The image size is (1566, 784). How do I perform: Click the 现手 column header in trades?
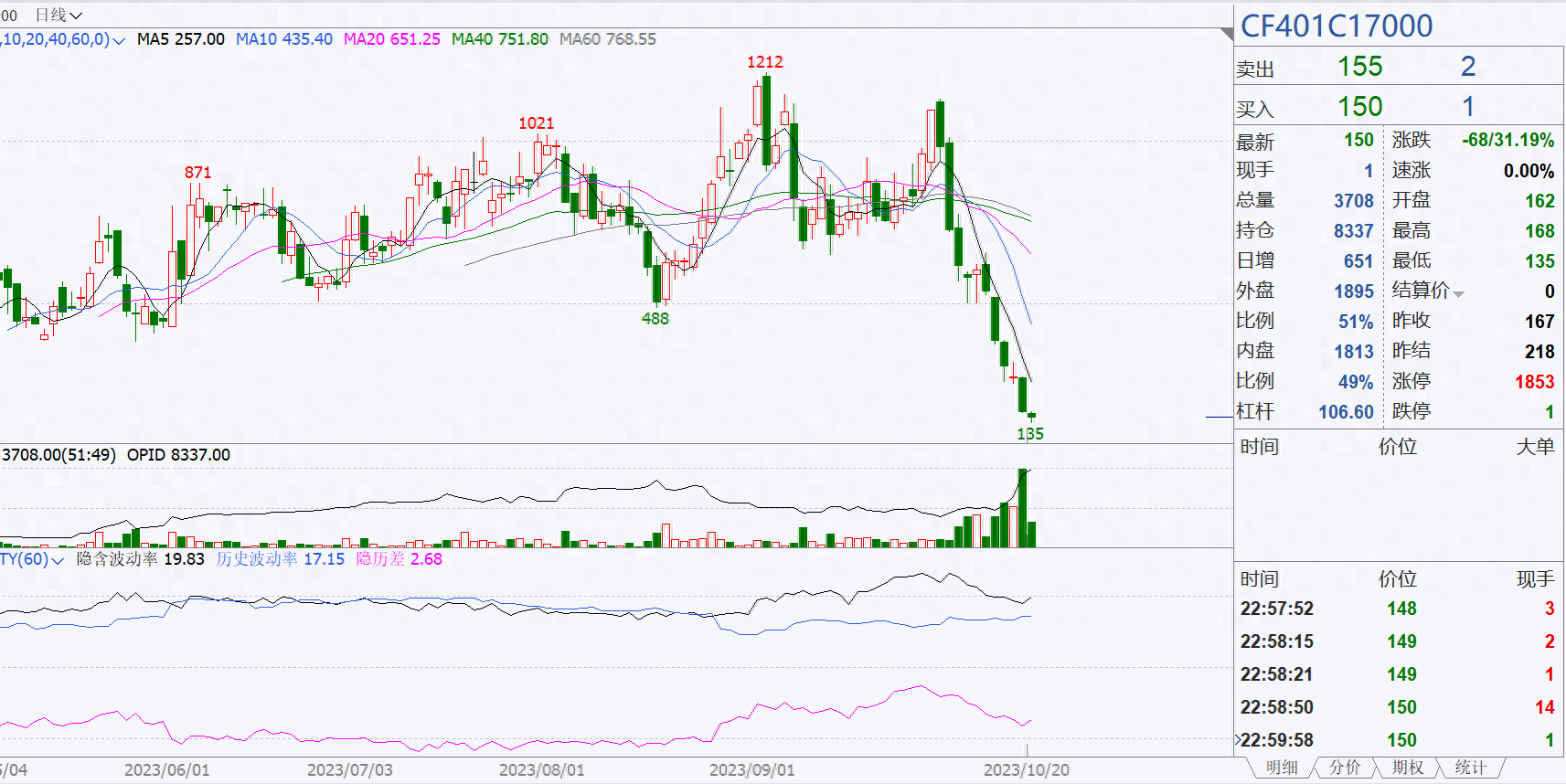[1535, 579]
